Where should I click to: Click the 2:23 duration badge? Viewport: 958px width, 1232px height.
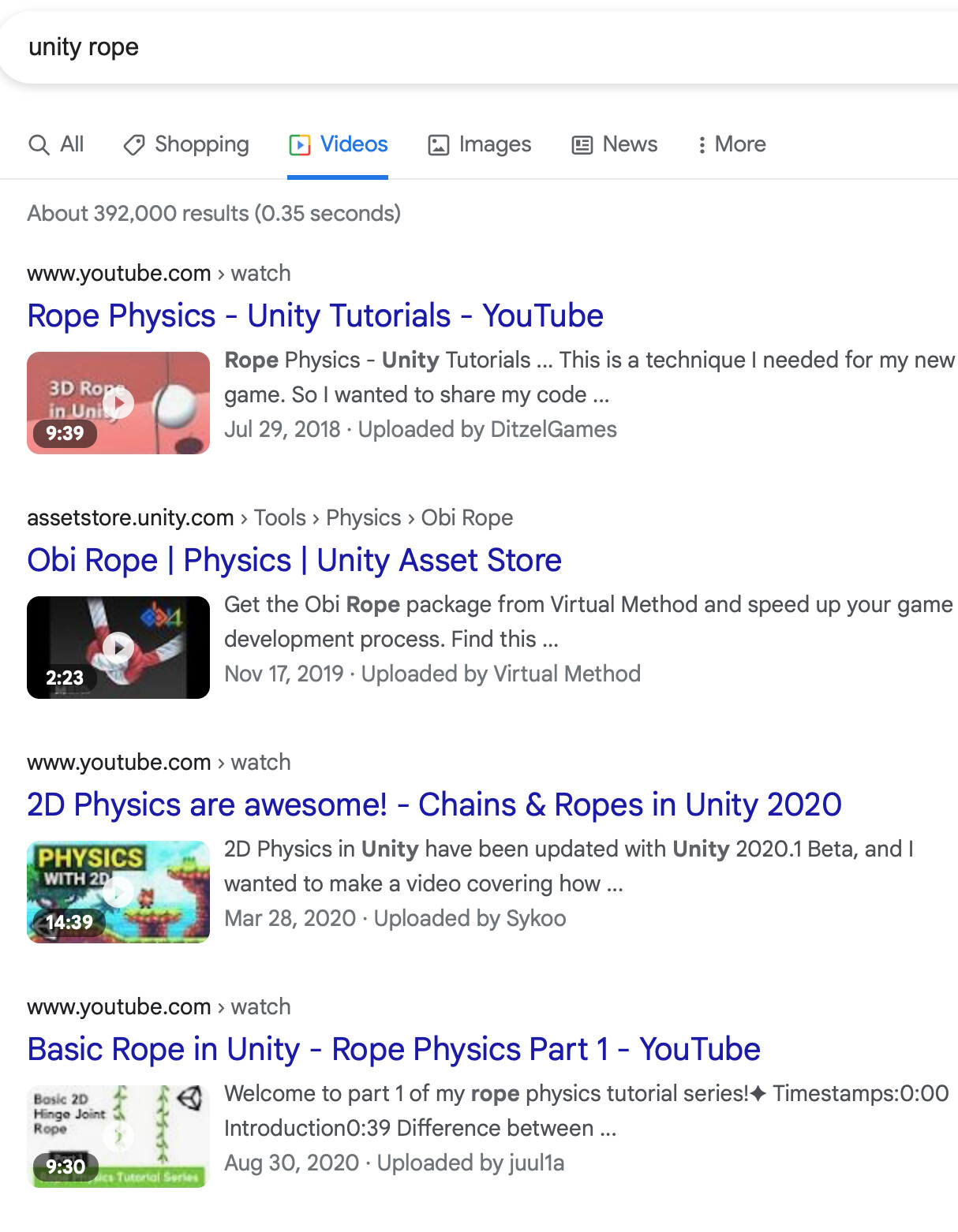coord(65,678)
